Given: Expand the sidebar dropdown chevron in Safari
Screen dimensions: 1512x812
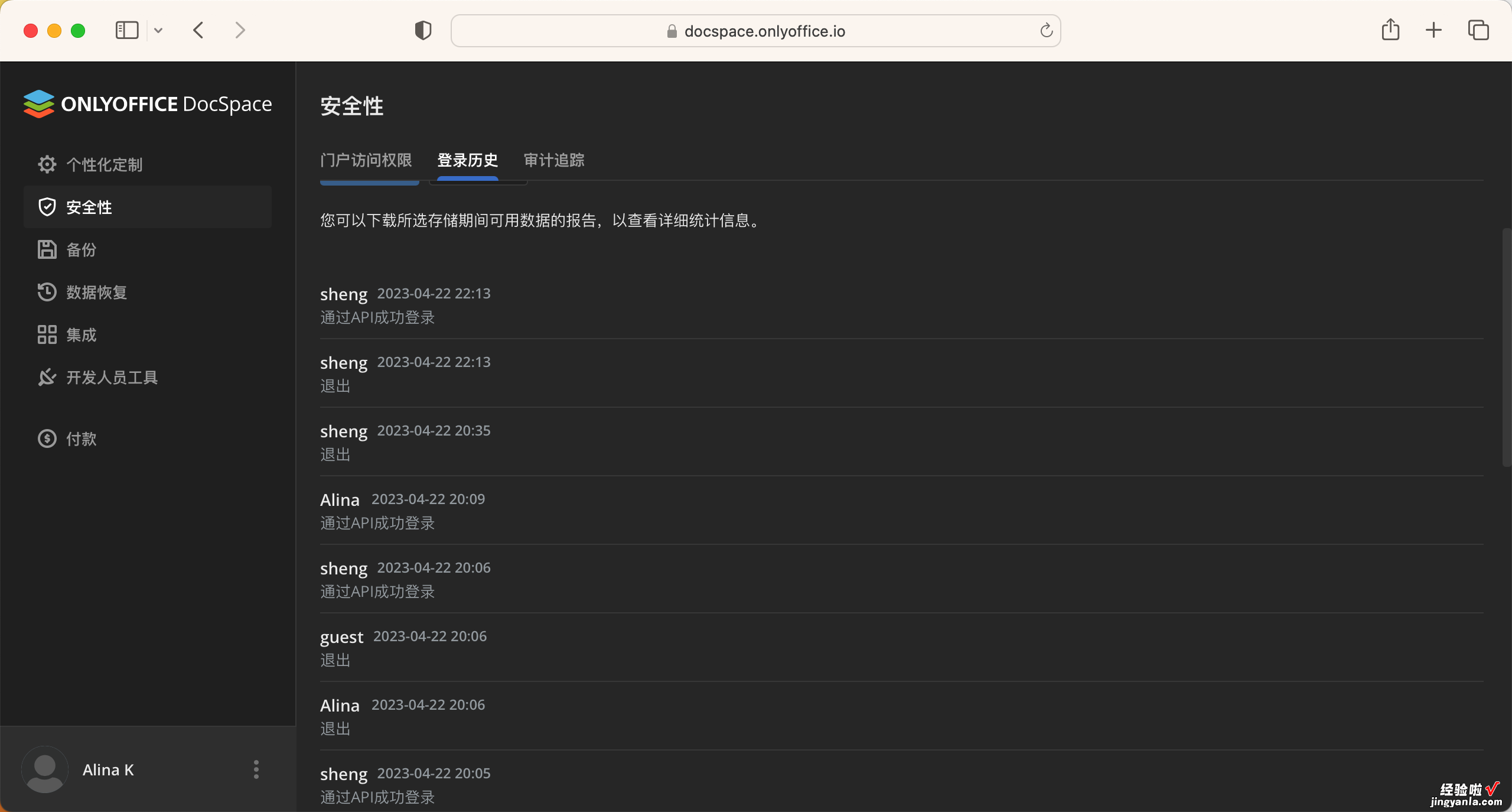Looking at the screenshot, I should coord(158,30).
